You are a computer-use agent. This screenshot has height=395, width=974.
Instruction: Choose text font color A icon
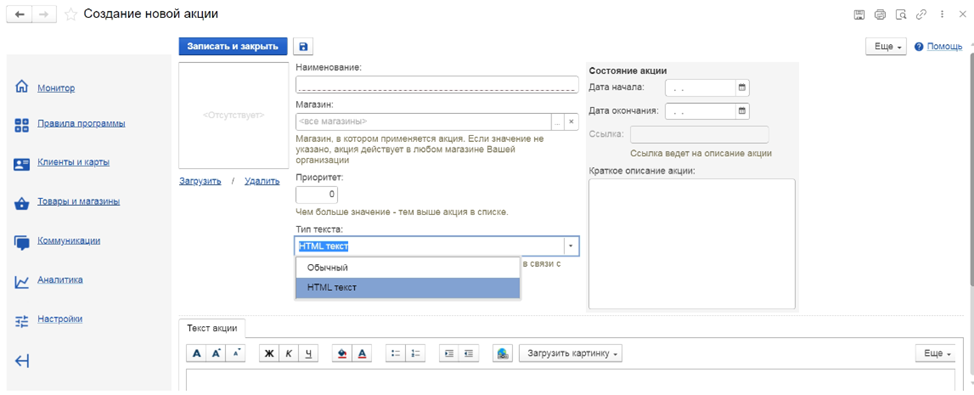362,353
